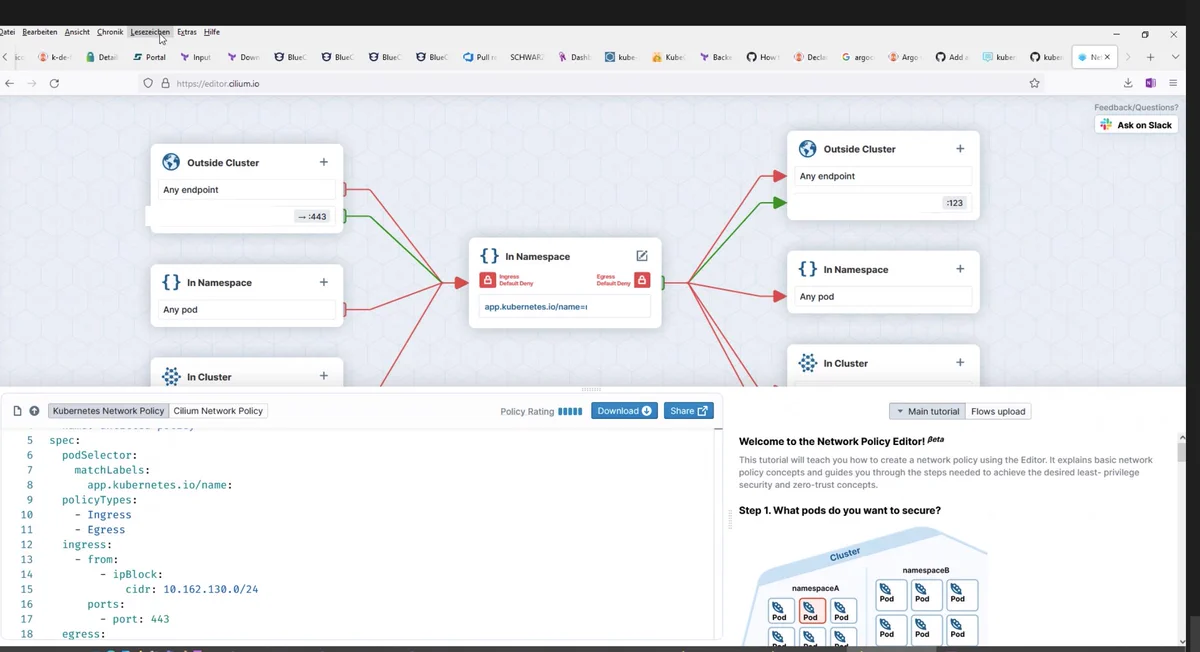
Task: Open the Ansicht menu
Action: click(x=77, y=32)
